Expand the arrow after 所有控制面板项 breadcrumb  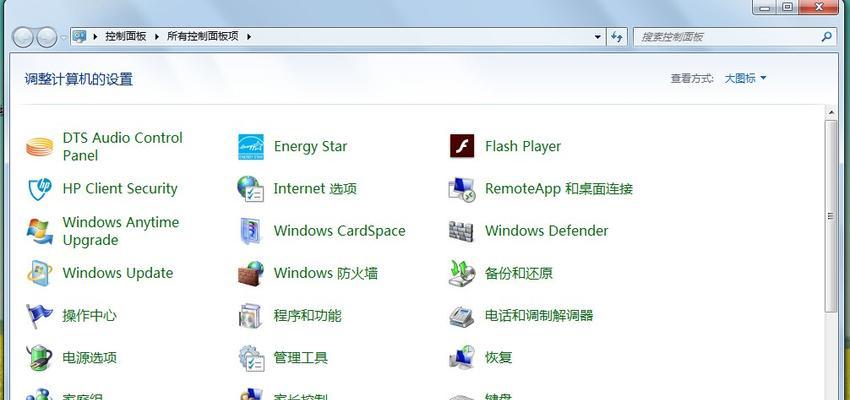click(249, 37)
